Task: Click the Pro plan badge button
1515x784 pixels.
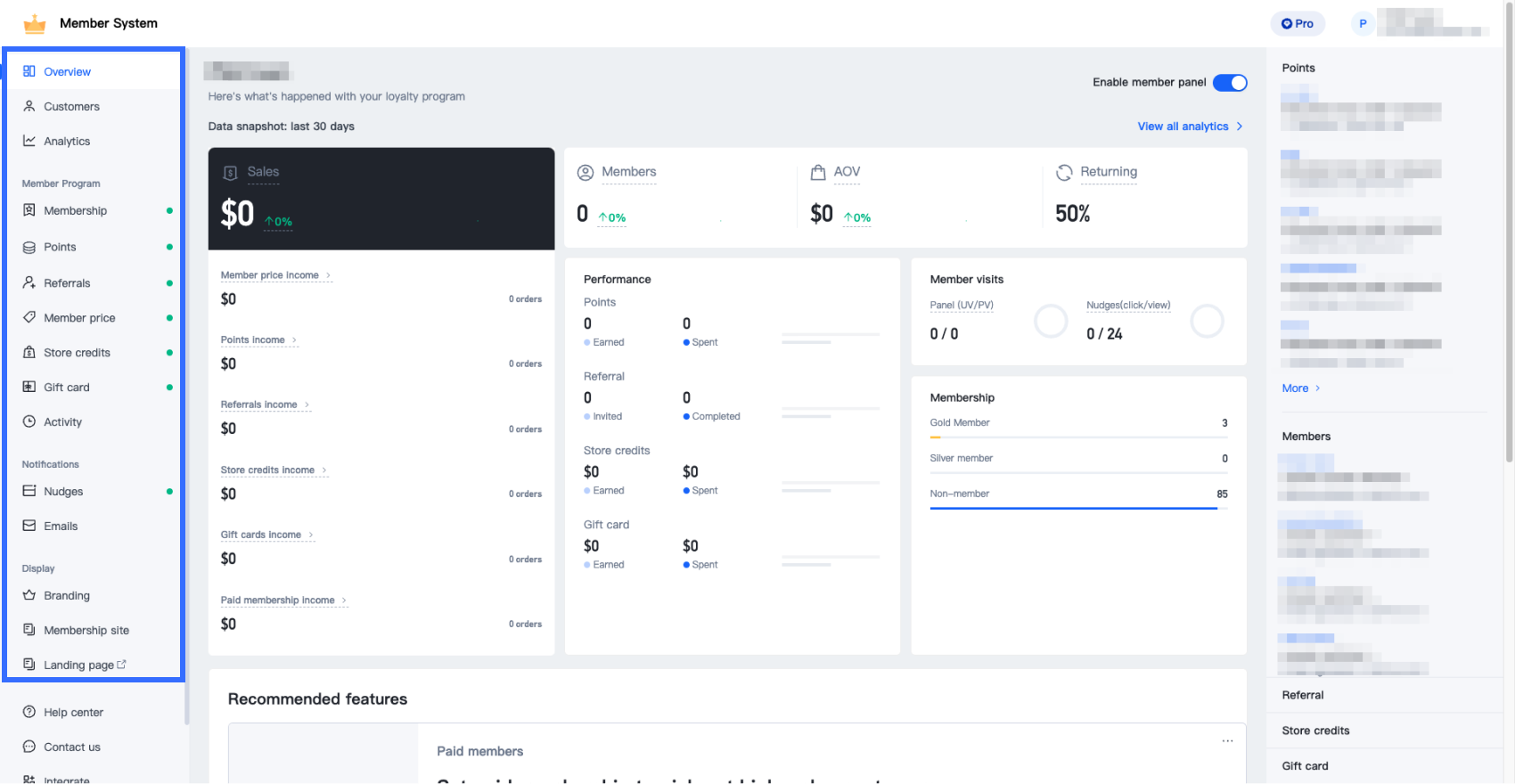Action: [x=1298, y=24]
